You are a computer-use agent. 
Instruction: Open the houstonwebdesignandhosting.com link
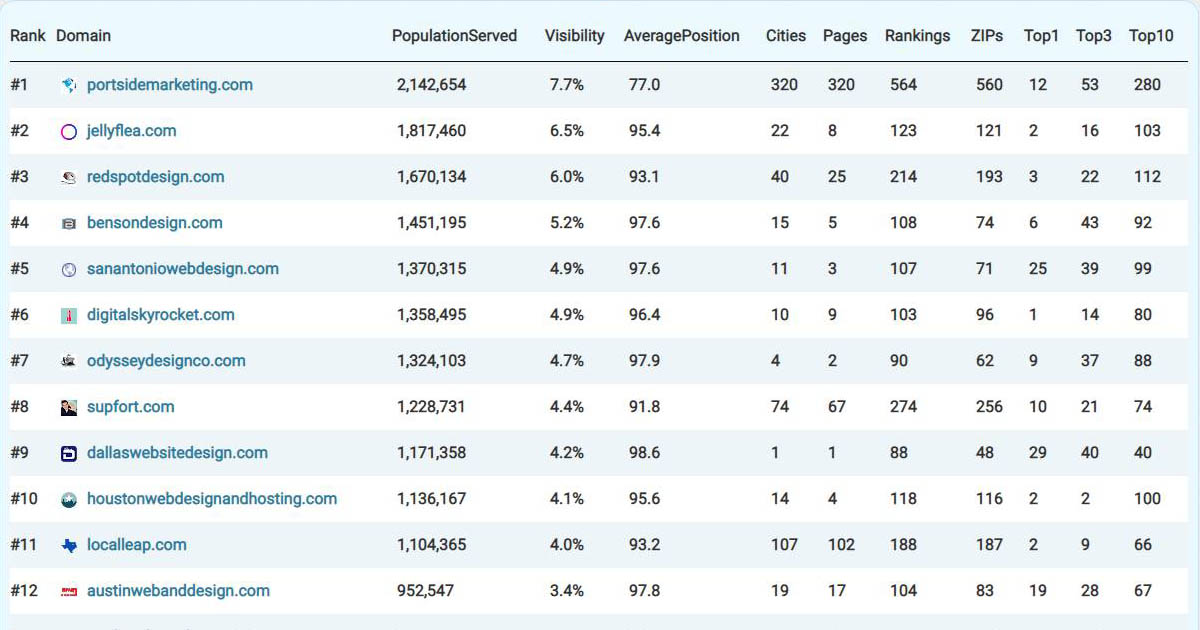pos(212,499)
